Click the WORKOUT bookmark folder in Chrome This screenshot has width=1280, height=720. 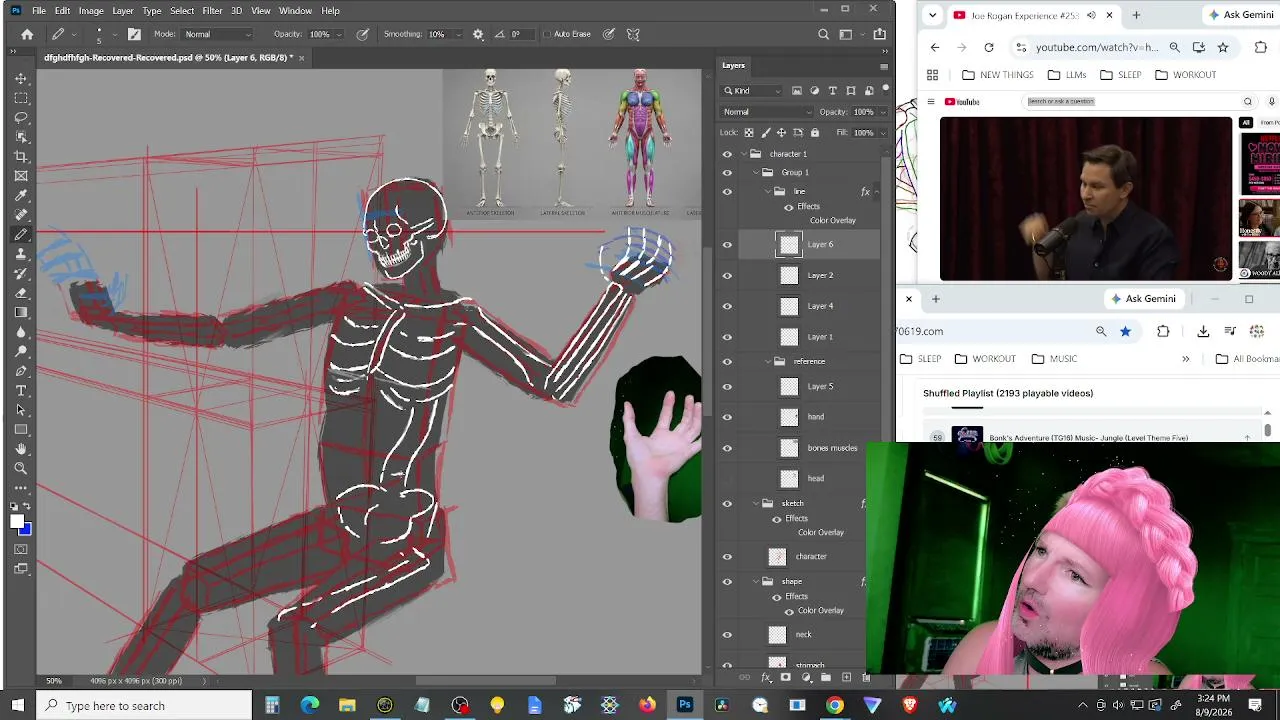point(1185,75)
